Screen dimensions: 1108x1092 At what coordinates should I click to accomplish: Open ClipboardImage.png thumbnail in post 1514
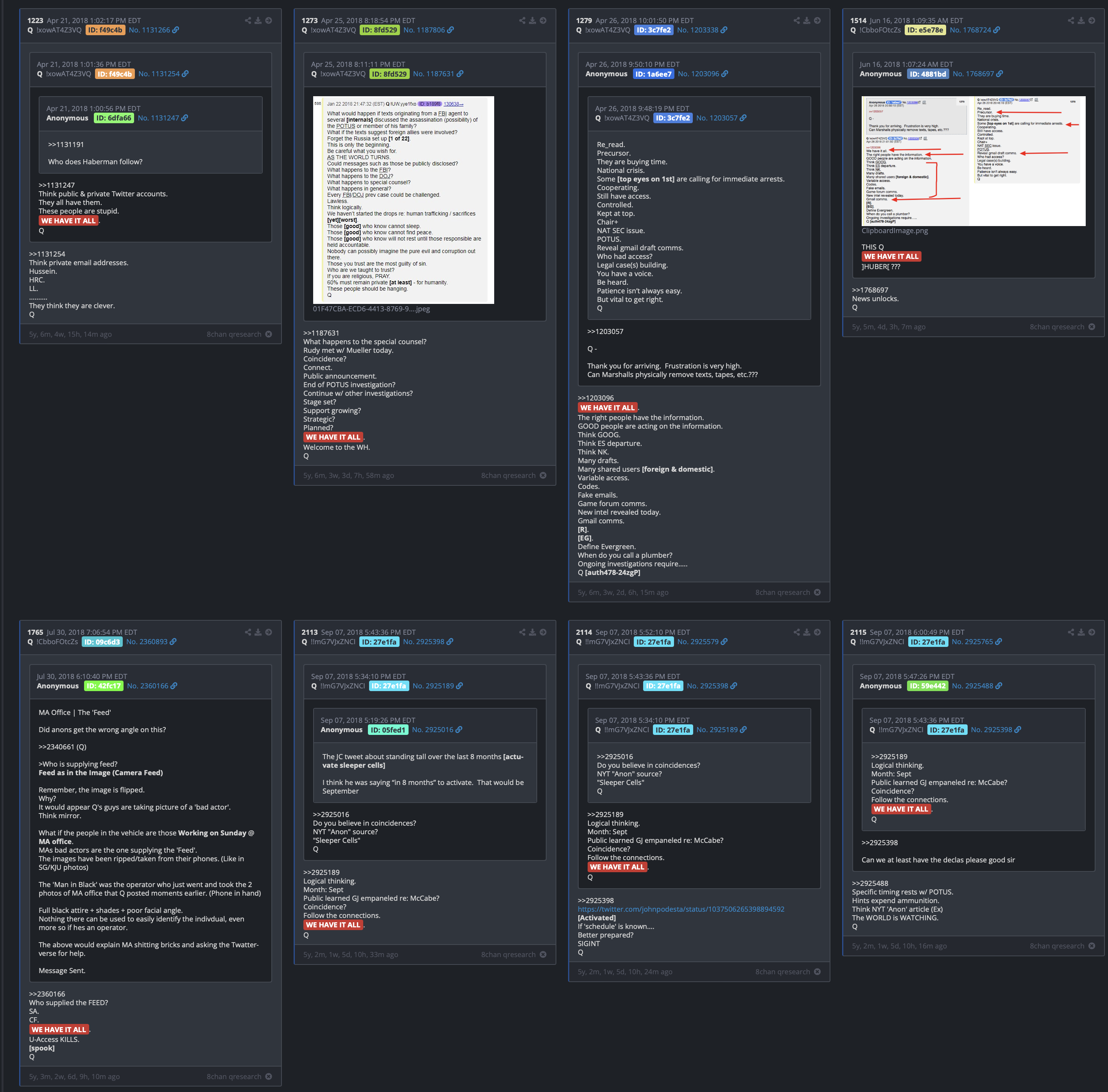click(973, 161)
